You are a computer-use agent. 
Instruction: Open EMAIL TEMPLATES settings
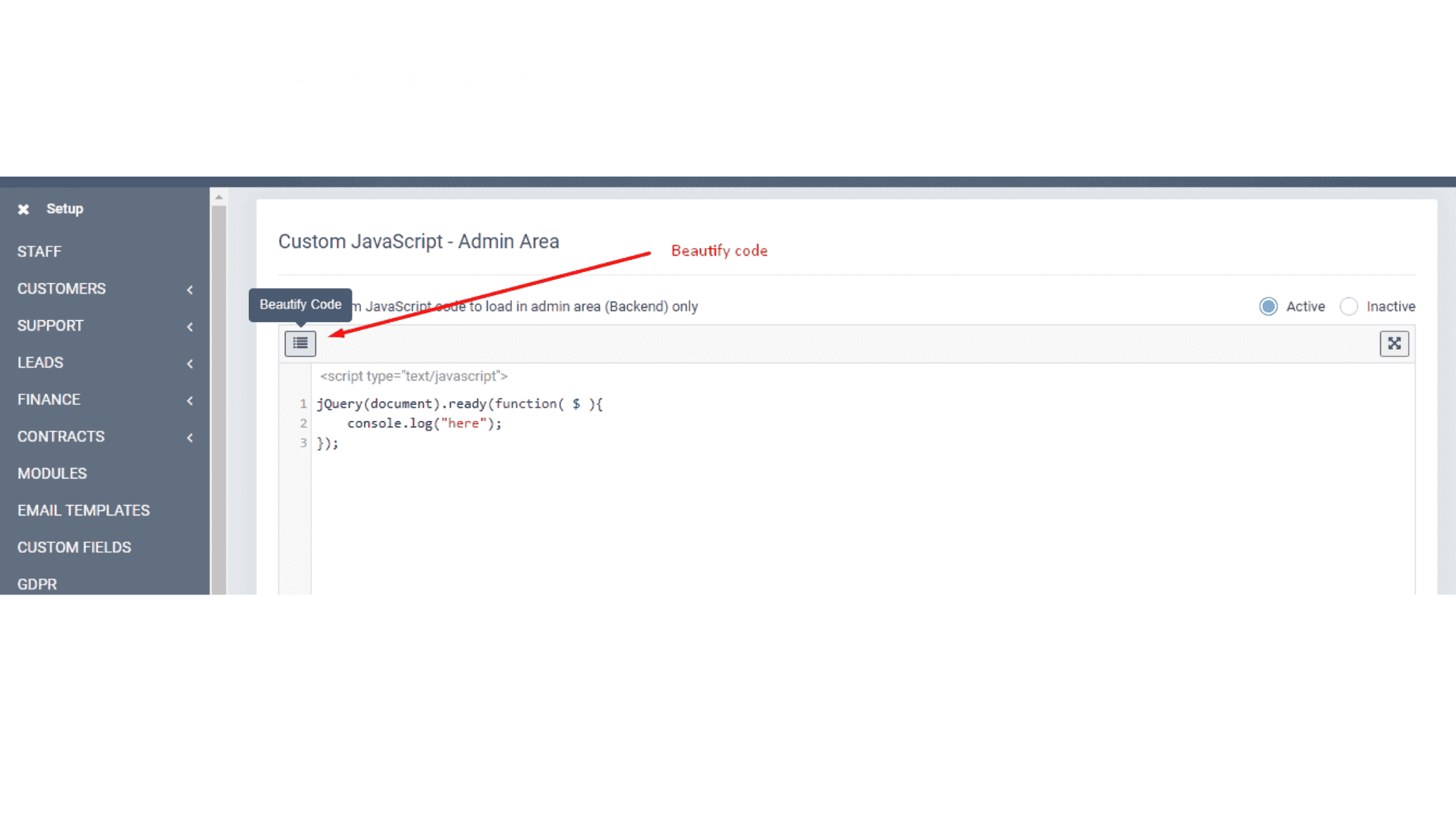83,510
